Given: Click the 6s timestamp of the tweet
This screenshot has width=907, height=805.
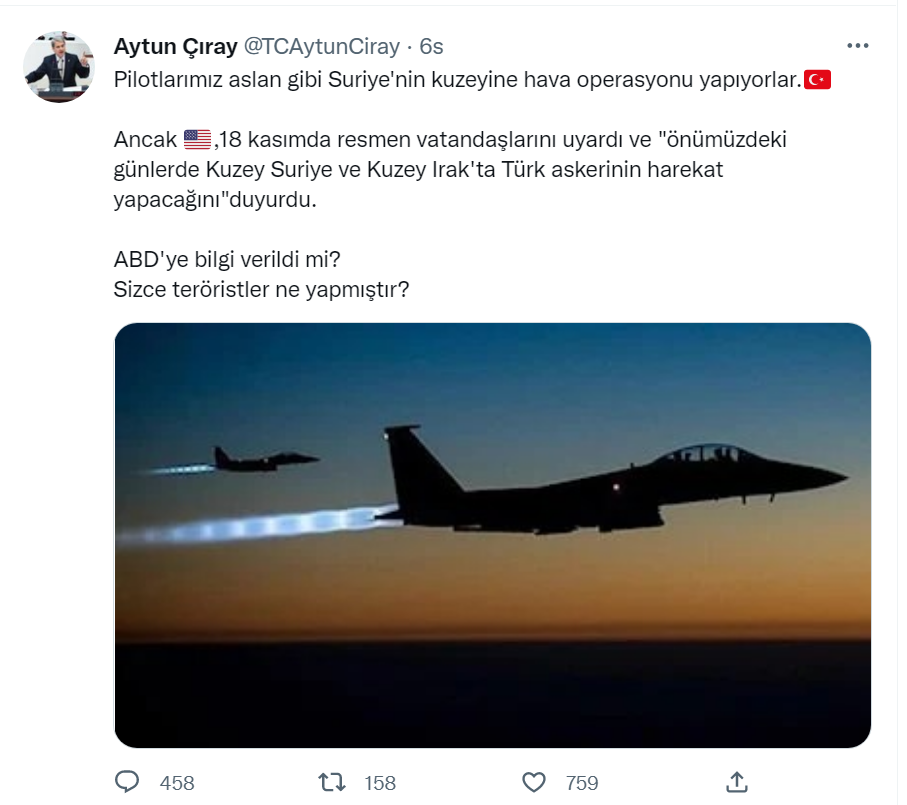Looking at the screenshot, I should click(x=431, y=46).
